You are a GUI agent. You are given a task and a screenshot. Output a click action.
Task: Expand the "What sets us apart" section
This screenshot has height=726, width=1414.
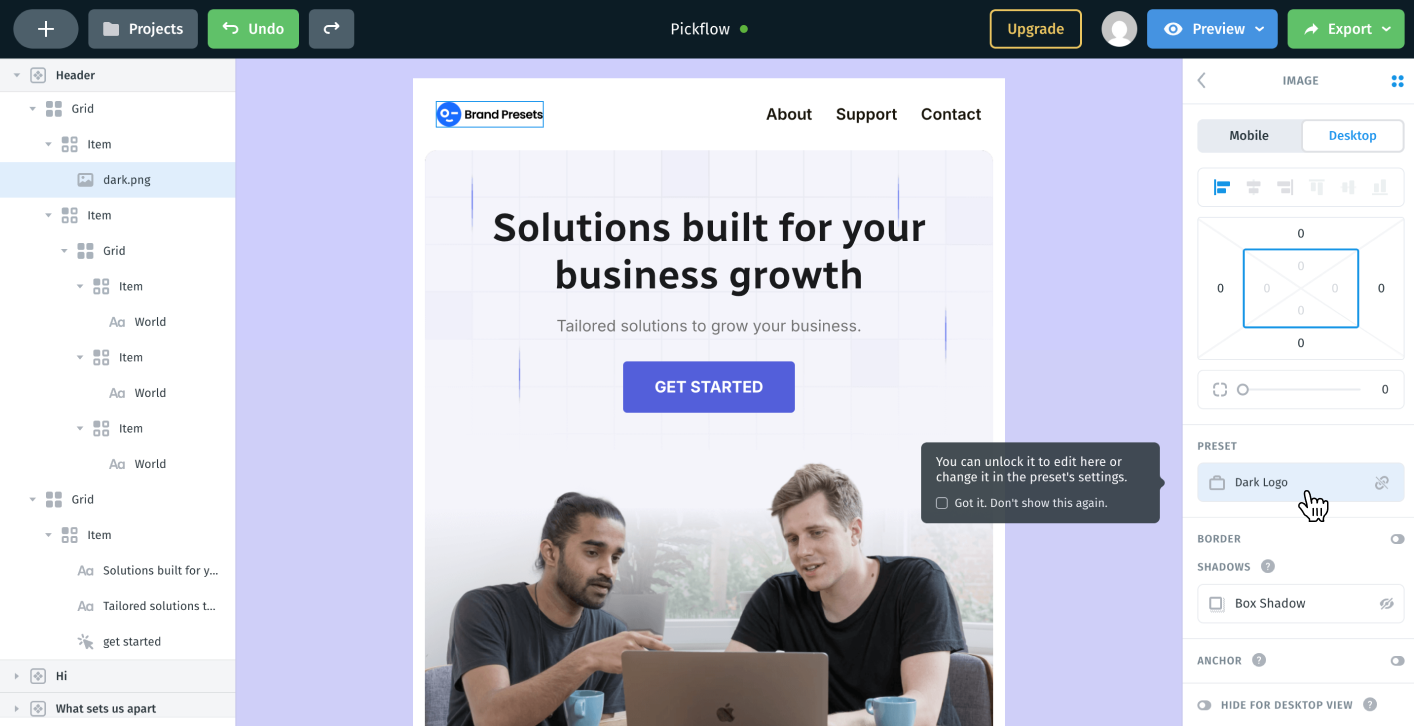pos(17,709)
